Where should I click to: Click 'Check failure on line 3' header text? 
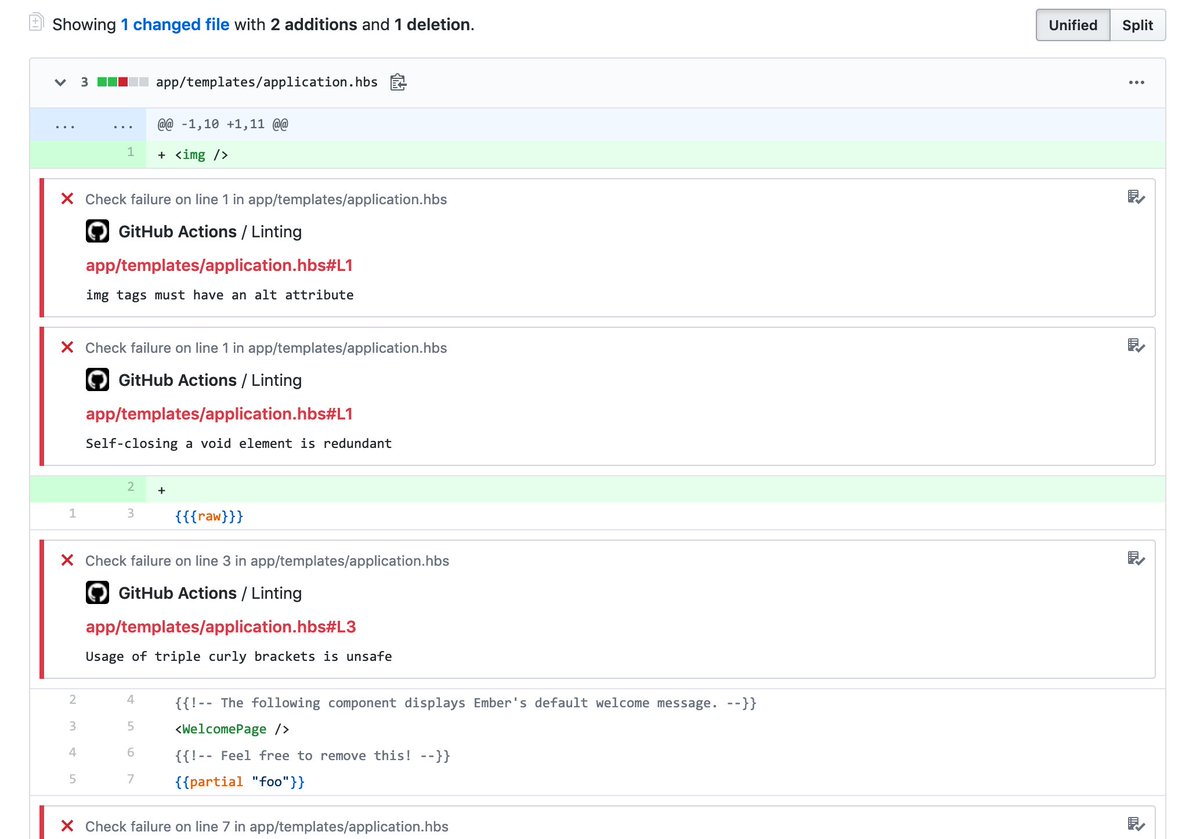pos(267,561)
